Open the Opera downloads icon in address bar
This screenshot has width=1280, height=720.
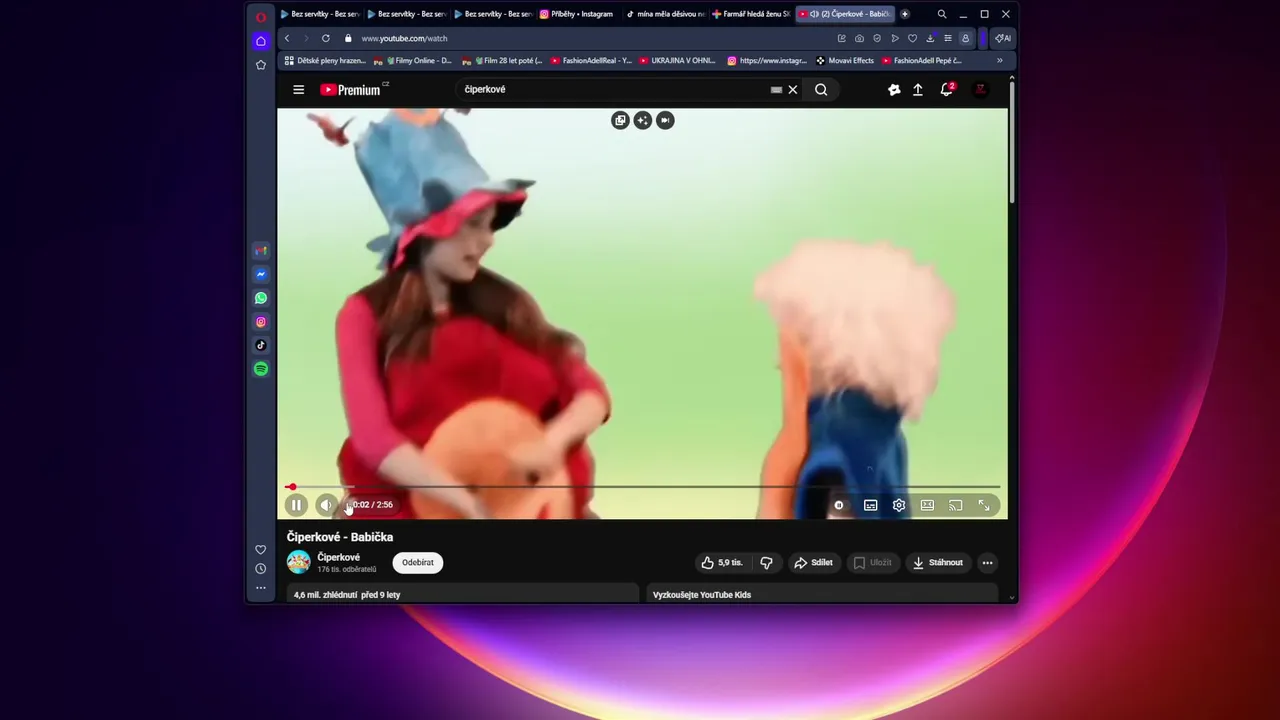coord(930,38)
